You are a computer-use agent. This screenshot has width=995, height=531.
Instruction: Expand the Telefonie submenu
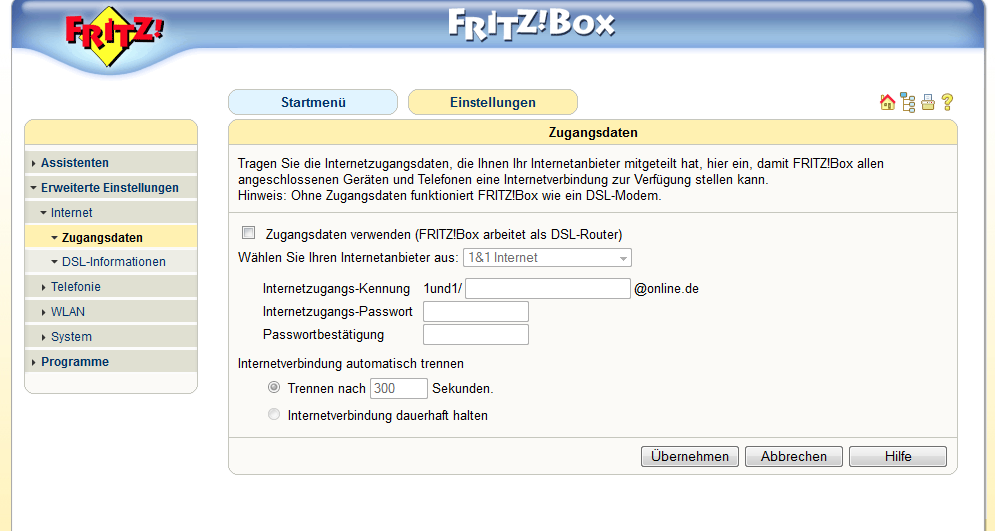coord(111,287)
